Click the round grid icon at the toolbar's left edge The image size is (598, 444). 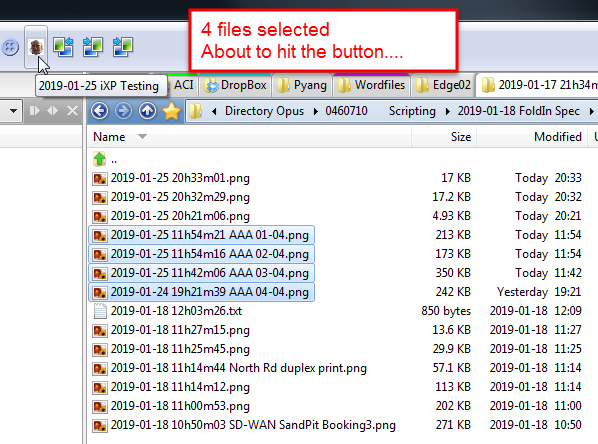(x=10, y=47)
